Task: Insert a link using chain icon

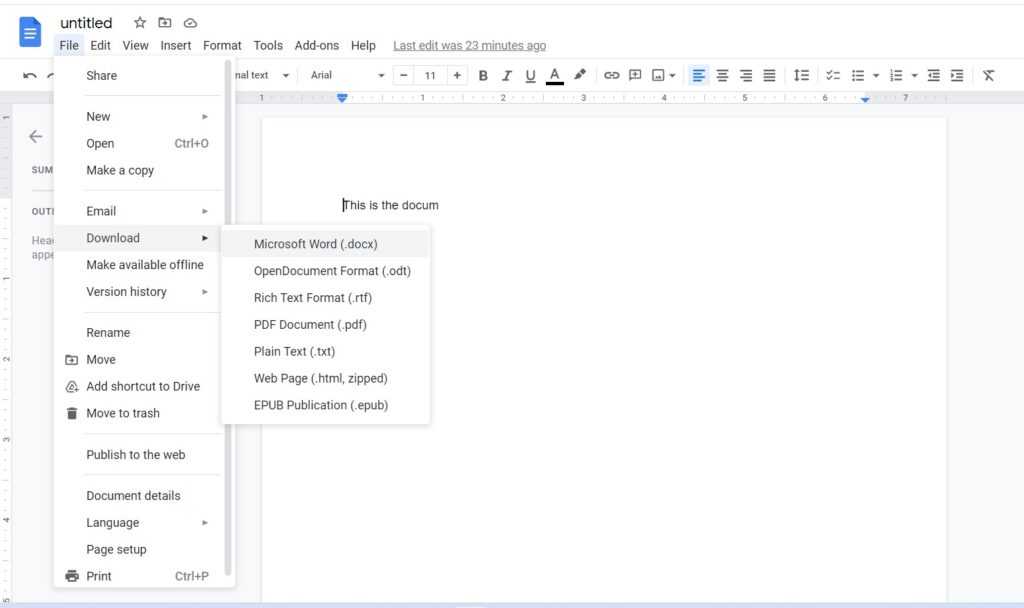Action: (611, 75)
